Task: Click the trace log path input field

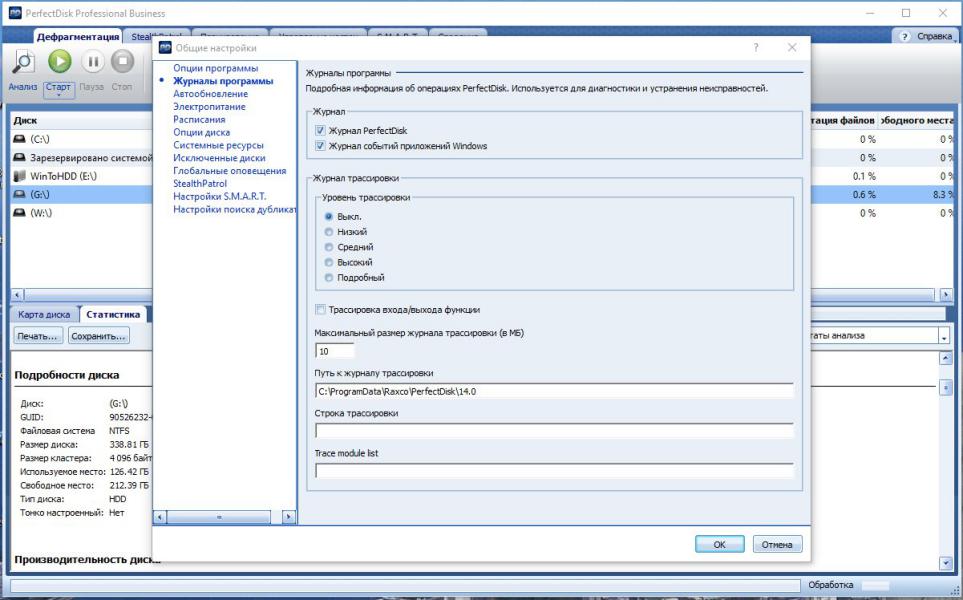Action: tap(554, 391)
